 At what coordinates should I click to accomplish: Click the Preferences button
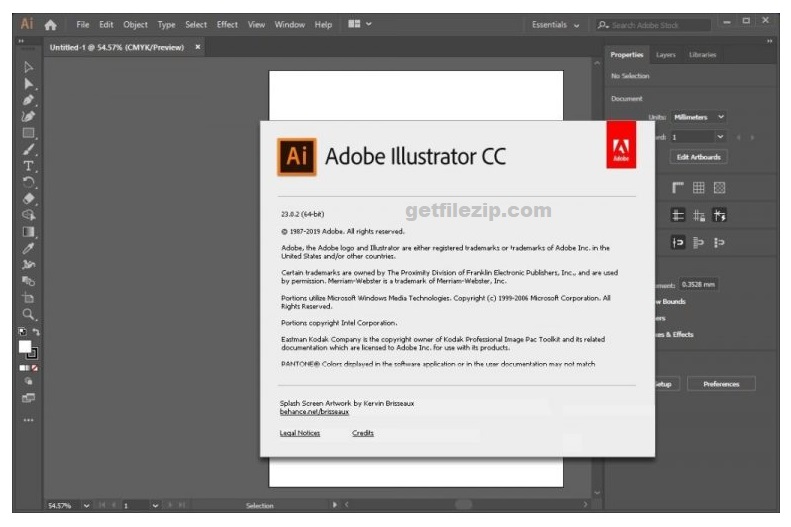click(721, 384)
